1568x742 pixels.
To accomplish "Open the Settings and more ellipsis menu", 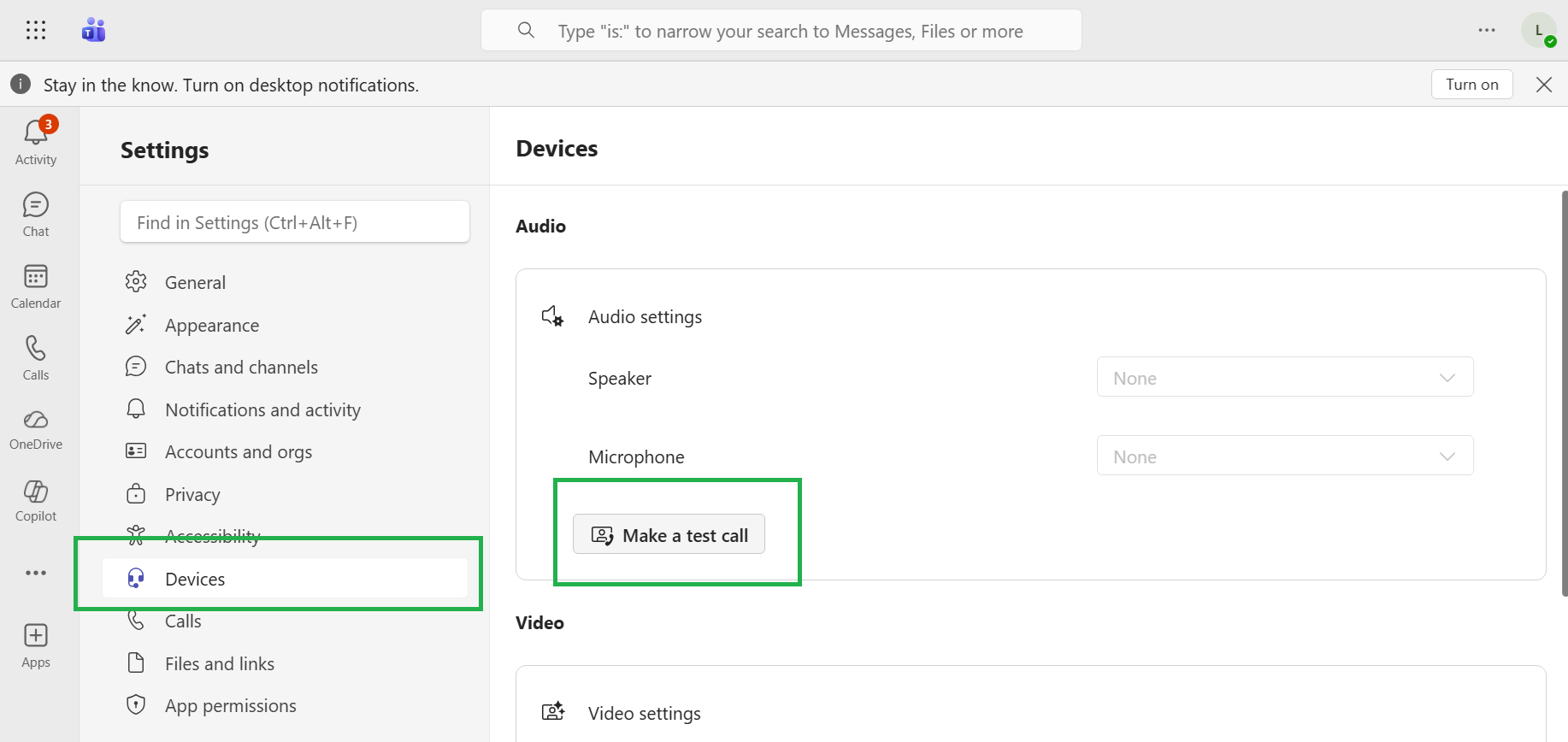I will pyautogui.click(x=1487, y=31).
